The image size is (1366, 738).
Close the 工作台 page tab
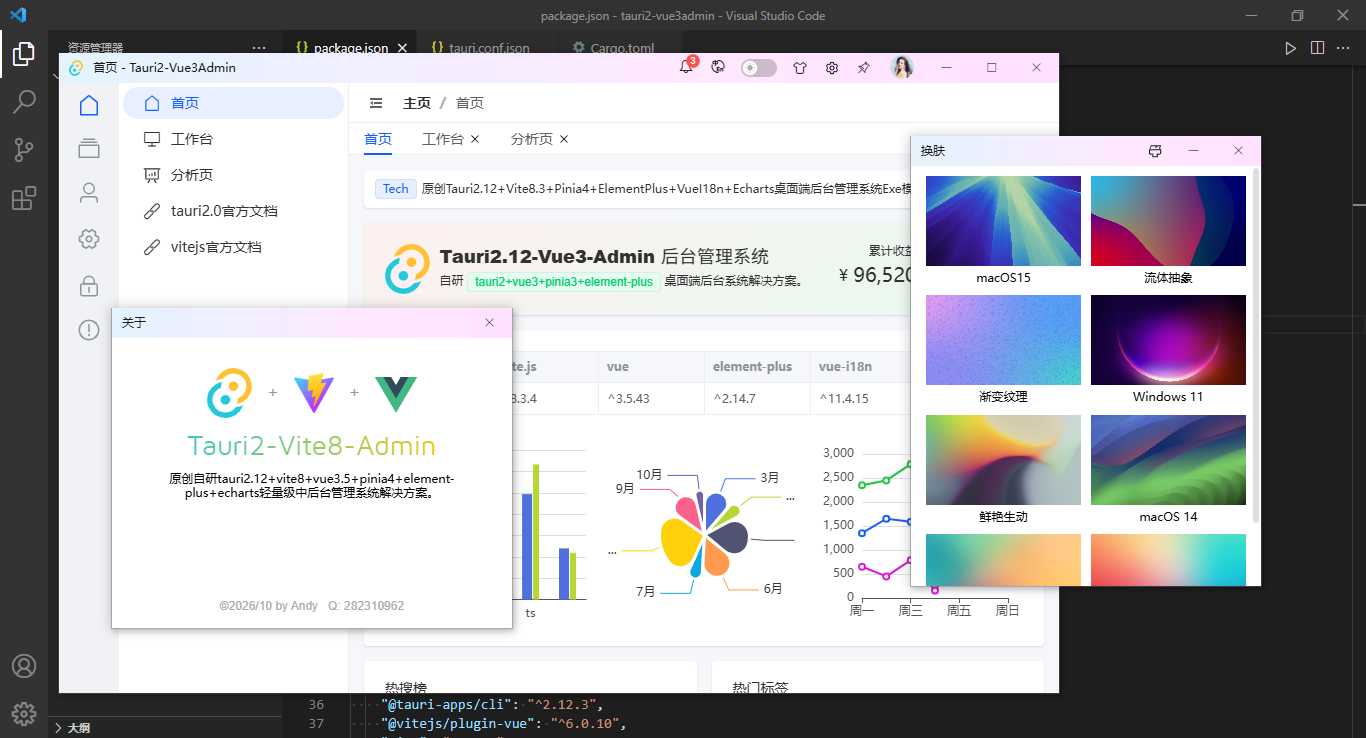coord(475,139)
